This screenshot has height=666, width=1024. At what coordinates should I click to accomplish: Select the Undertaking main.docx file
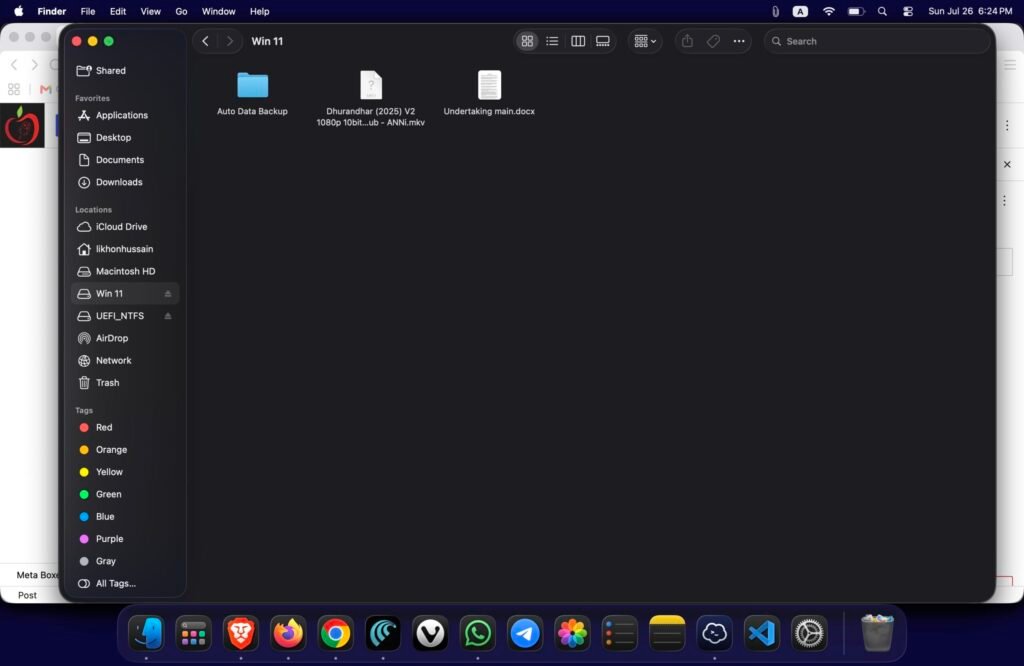pos(489,93)
